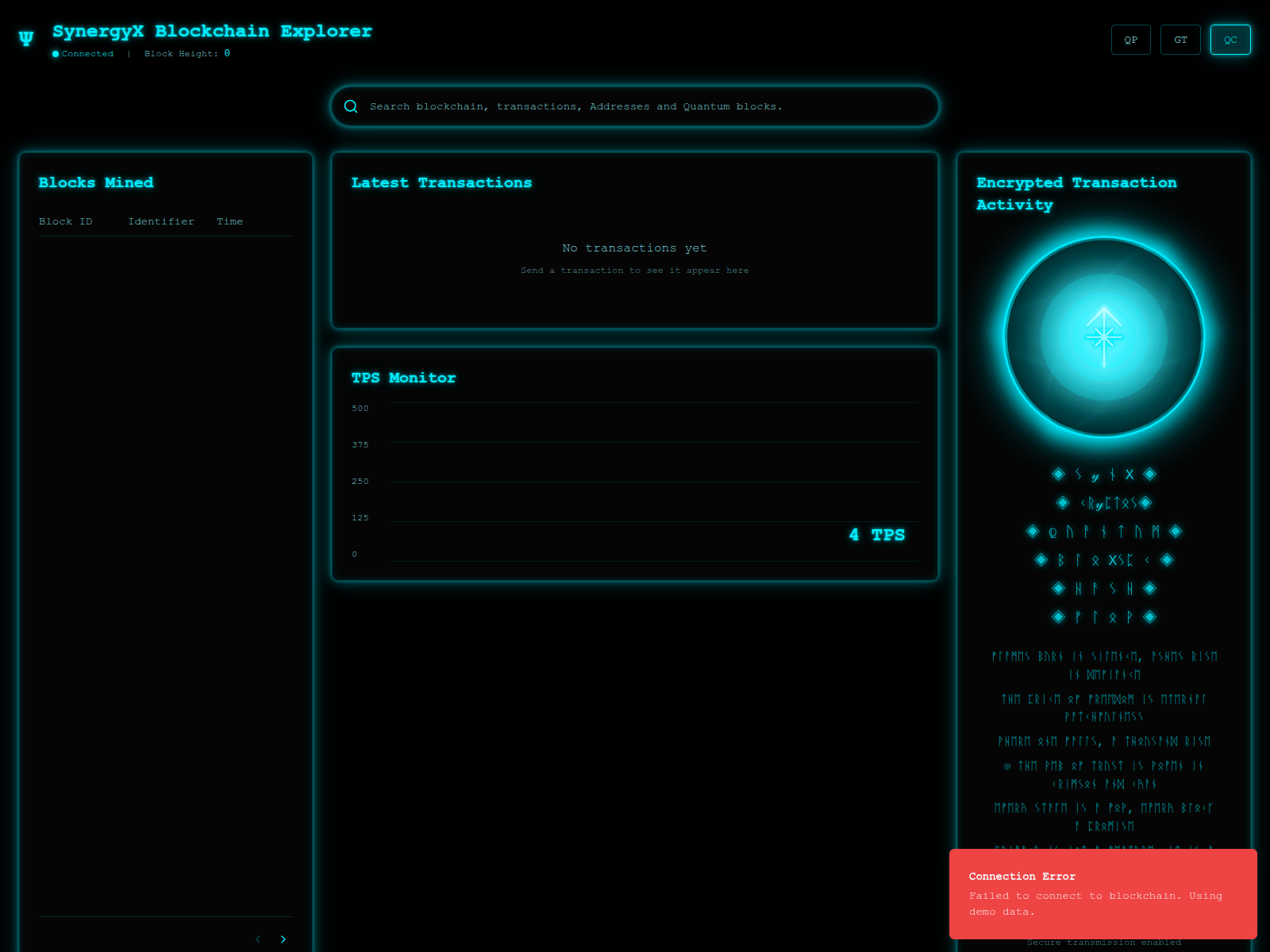Go to next page of mined blocks

[x=283, y=939]
